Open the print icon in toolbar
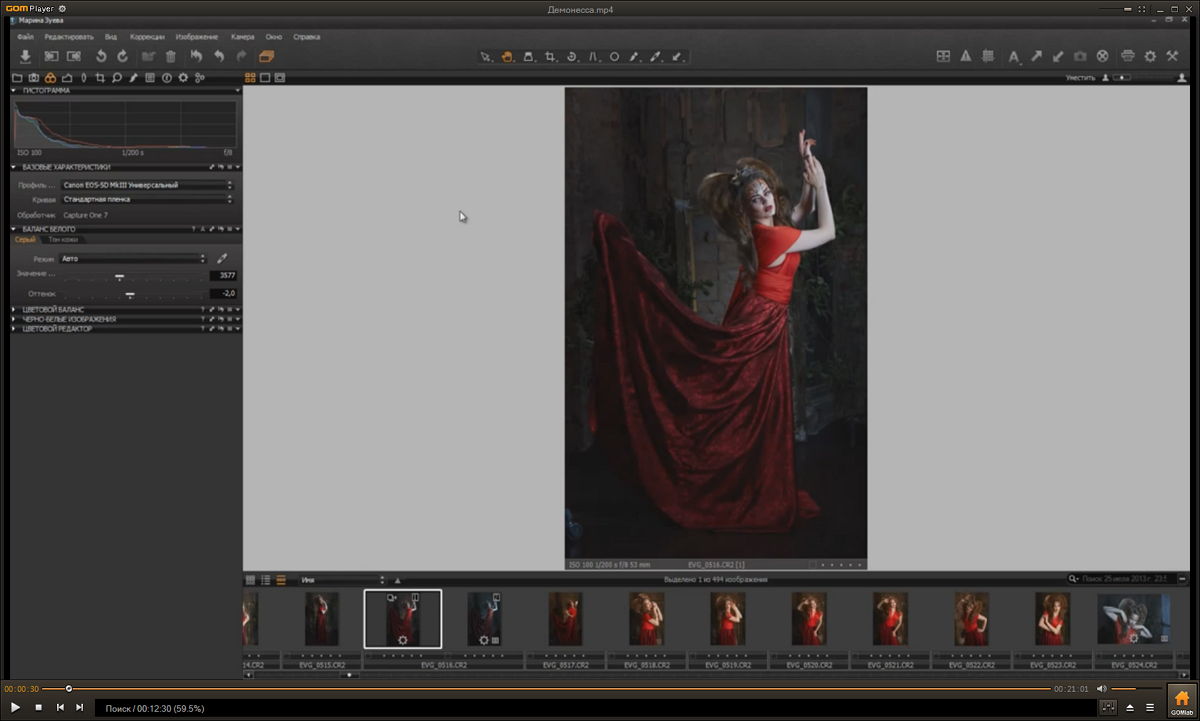This screenshot has height=721, width=1200. point(1128,57)
